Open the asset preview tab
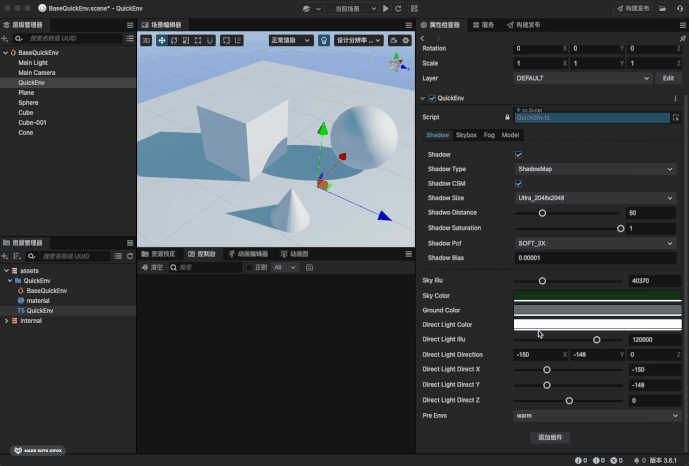Screen dimensions: 689x466 point(159,254)
